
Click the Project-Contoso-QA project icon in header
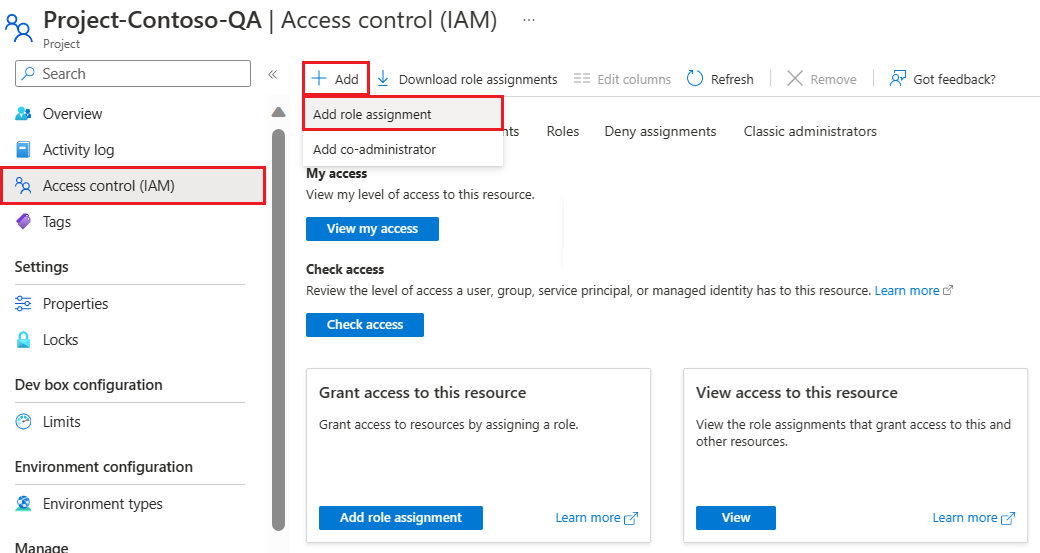pyautogui.click(x=18, y=29)
